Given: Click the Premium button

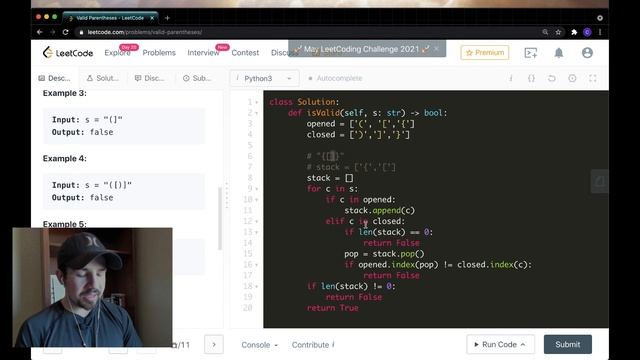Looking at the screenshot, I should tap(484, 53).
